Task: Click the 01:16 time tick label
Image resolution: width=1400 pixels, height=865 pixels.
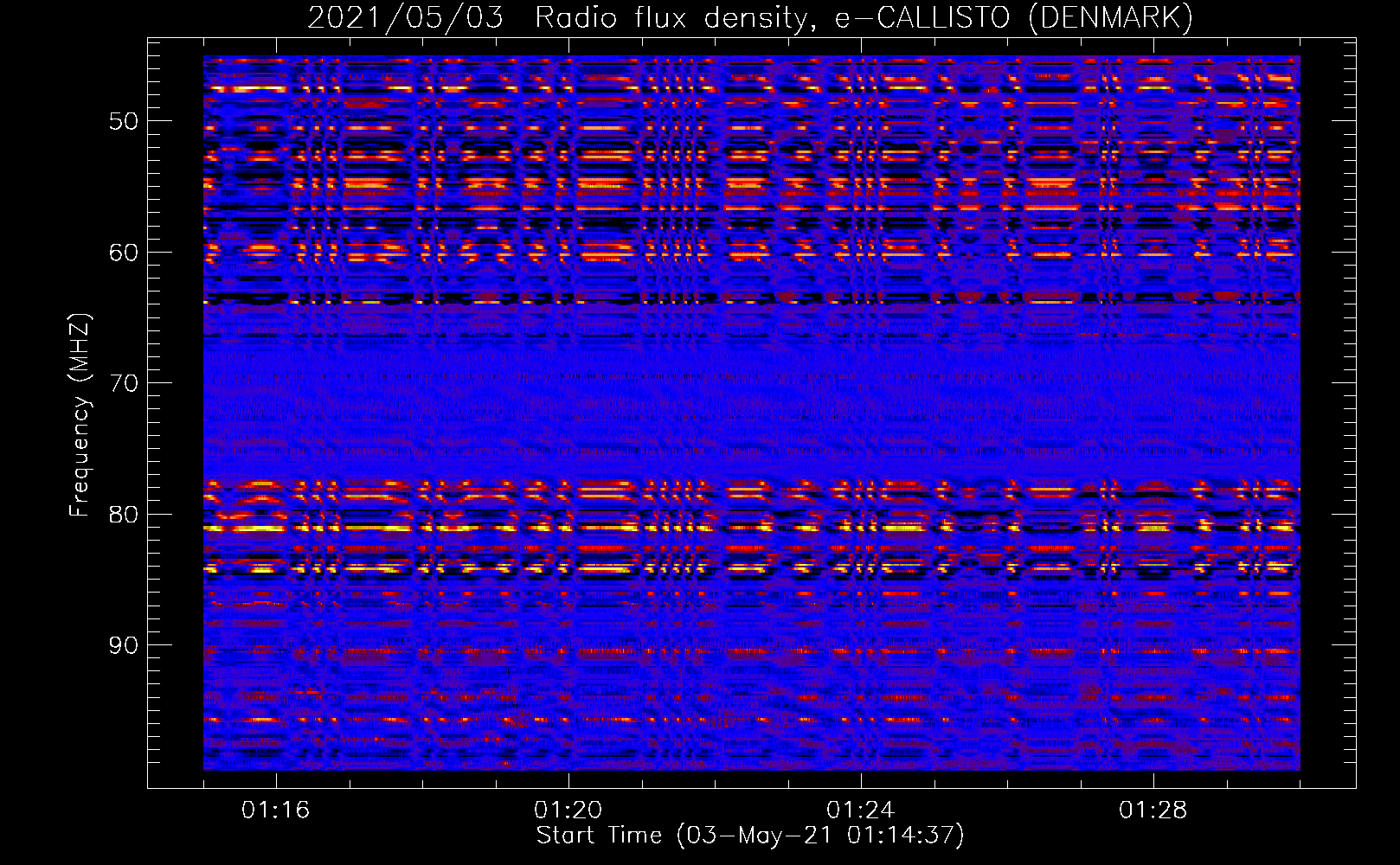Action: coord(276,810)
